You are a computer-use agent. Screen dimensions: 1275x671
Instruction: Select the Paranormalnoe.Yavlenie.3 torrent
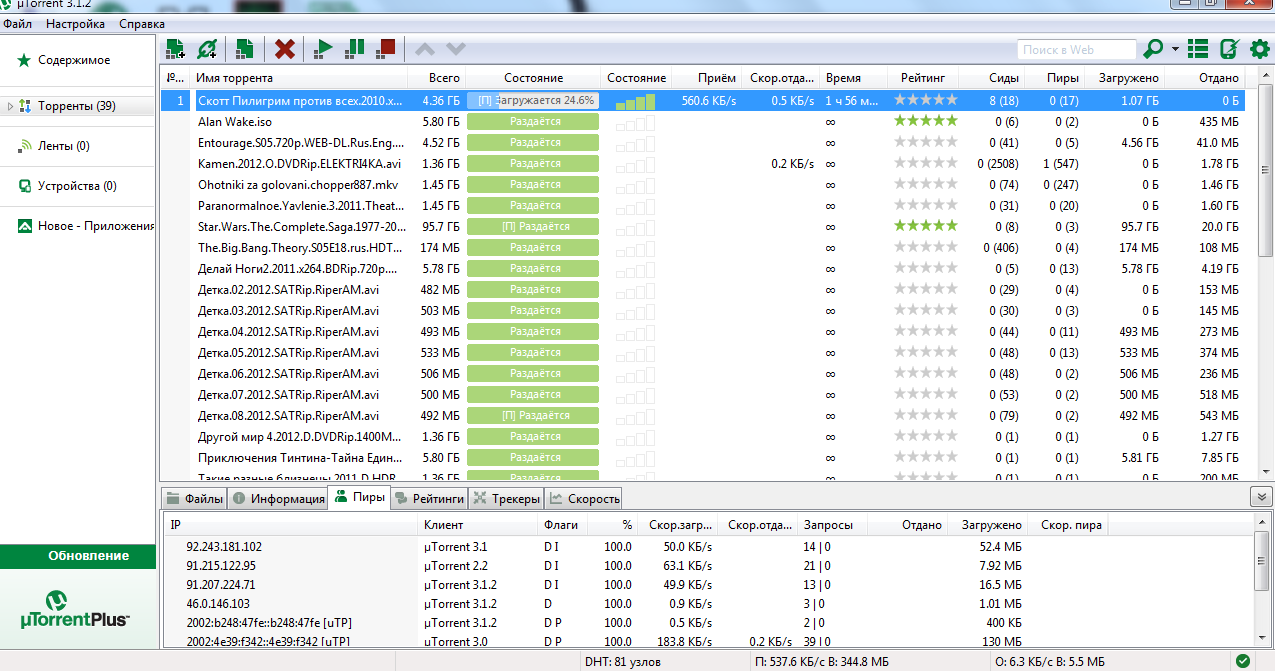702,205
